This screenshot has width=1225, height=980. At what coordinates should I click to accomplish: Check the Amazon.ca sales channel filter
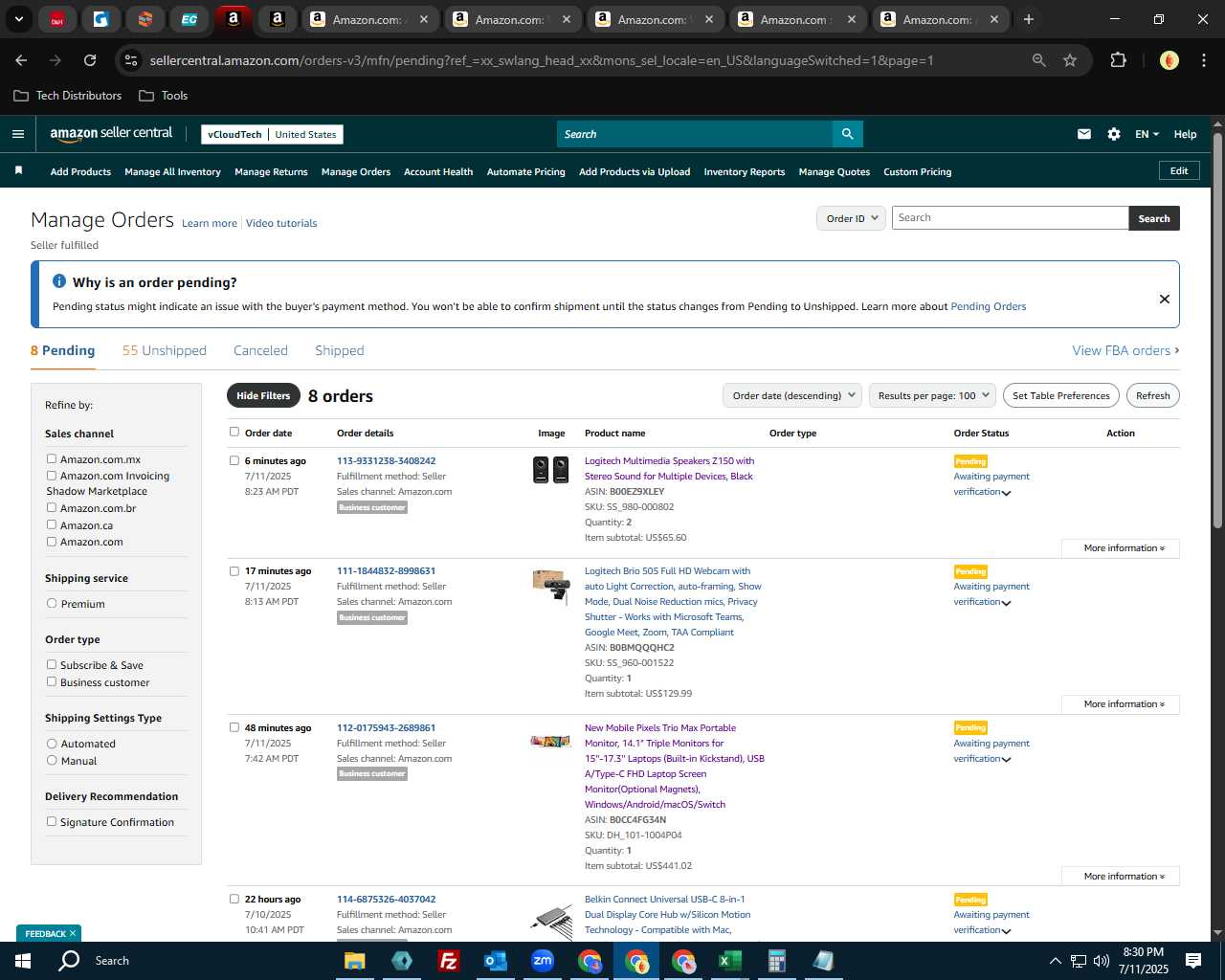click(x=52, y=524)
